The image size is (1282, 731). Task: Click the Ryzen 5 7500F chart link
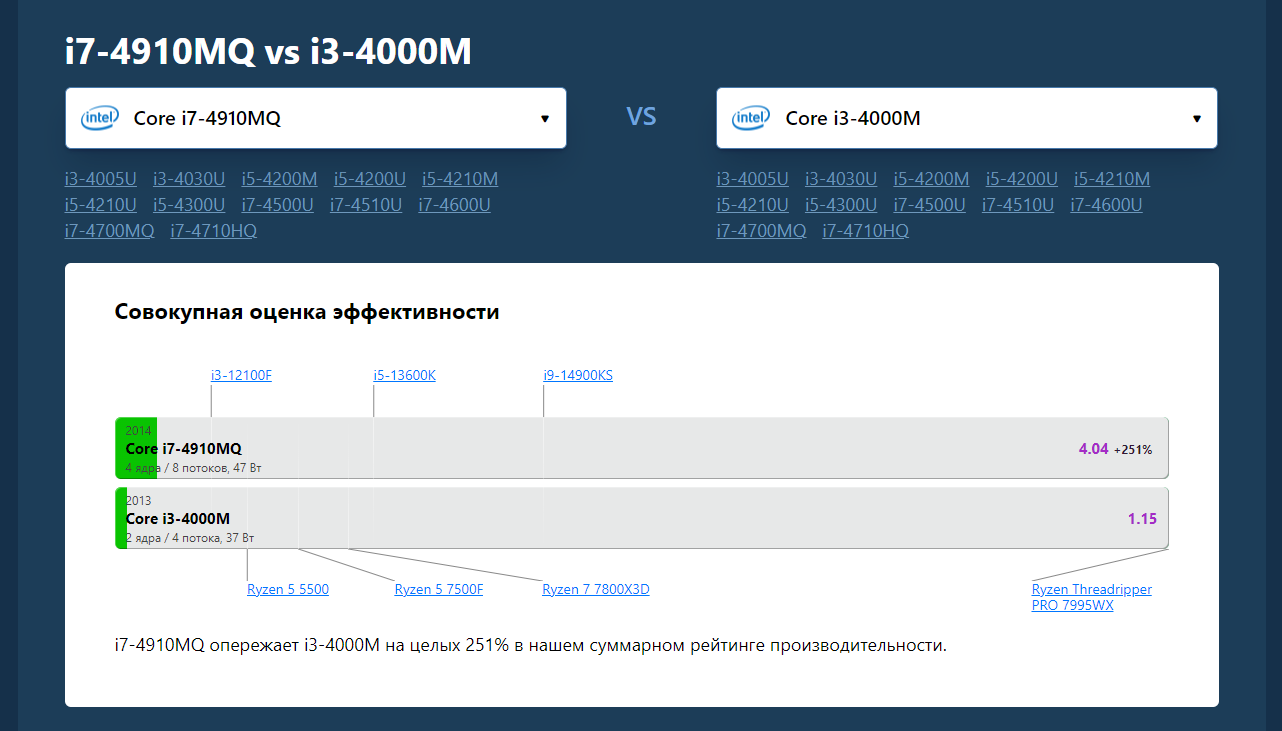[x=439, y=589]
